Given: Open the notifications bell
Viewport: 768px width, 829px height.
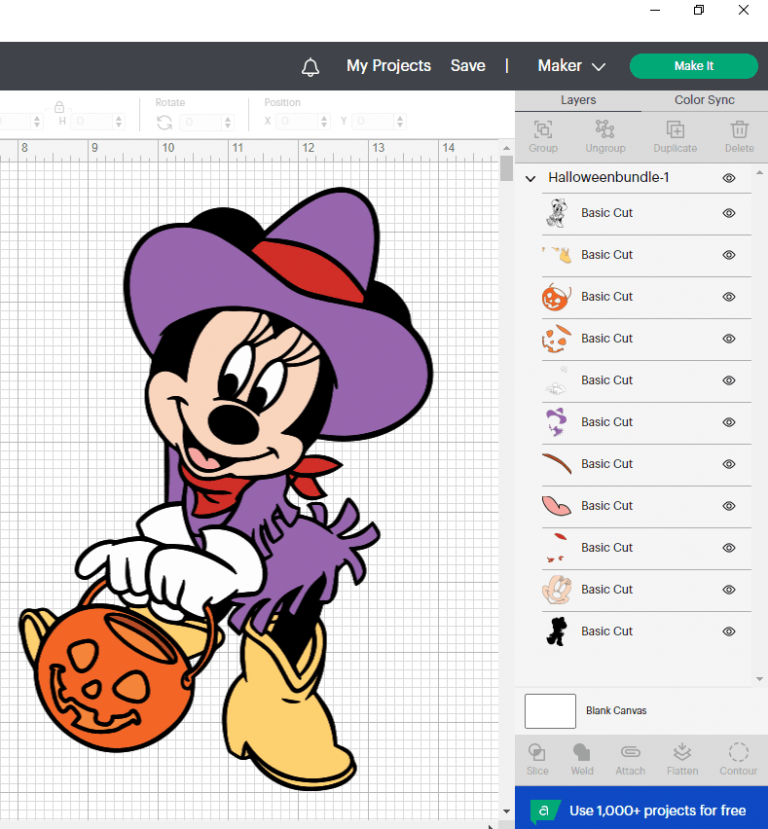Looking at the screenshot, I should click(310, 67).
